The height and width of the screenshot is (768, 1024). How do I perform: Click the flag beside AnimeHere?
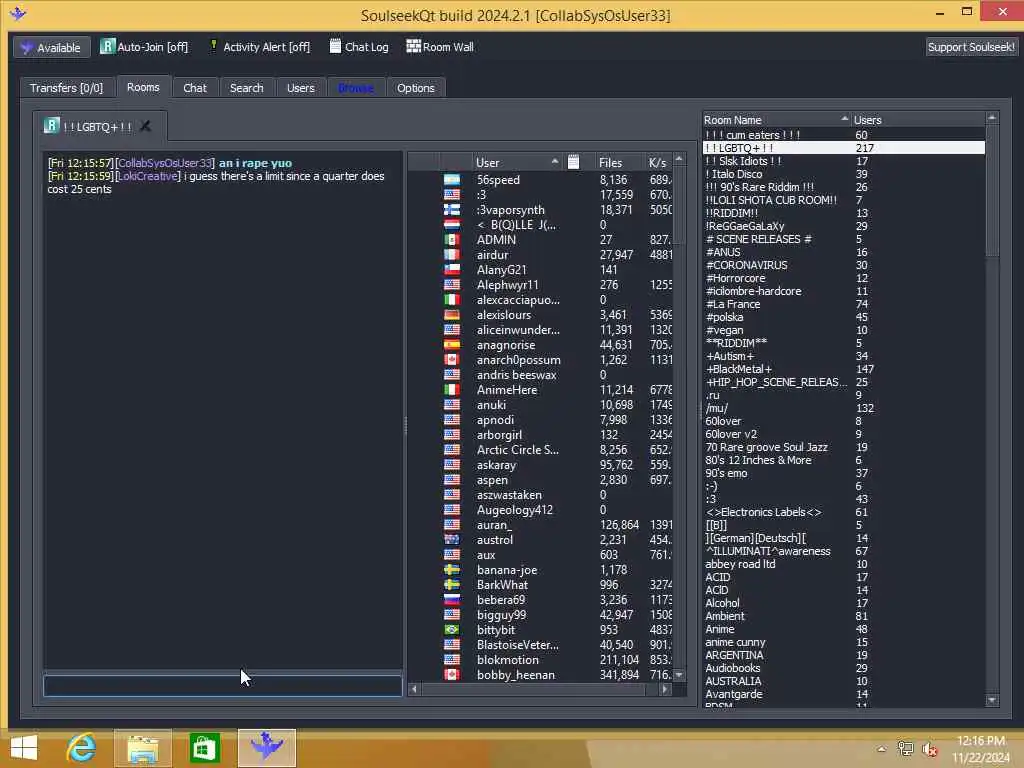pos(452,390)
